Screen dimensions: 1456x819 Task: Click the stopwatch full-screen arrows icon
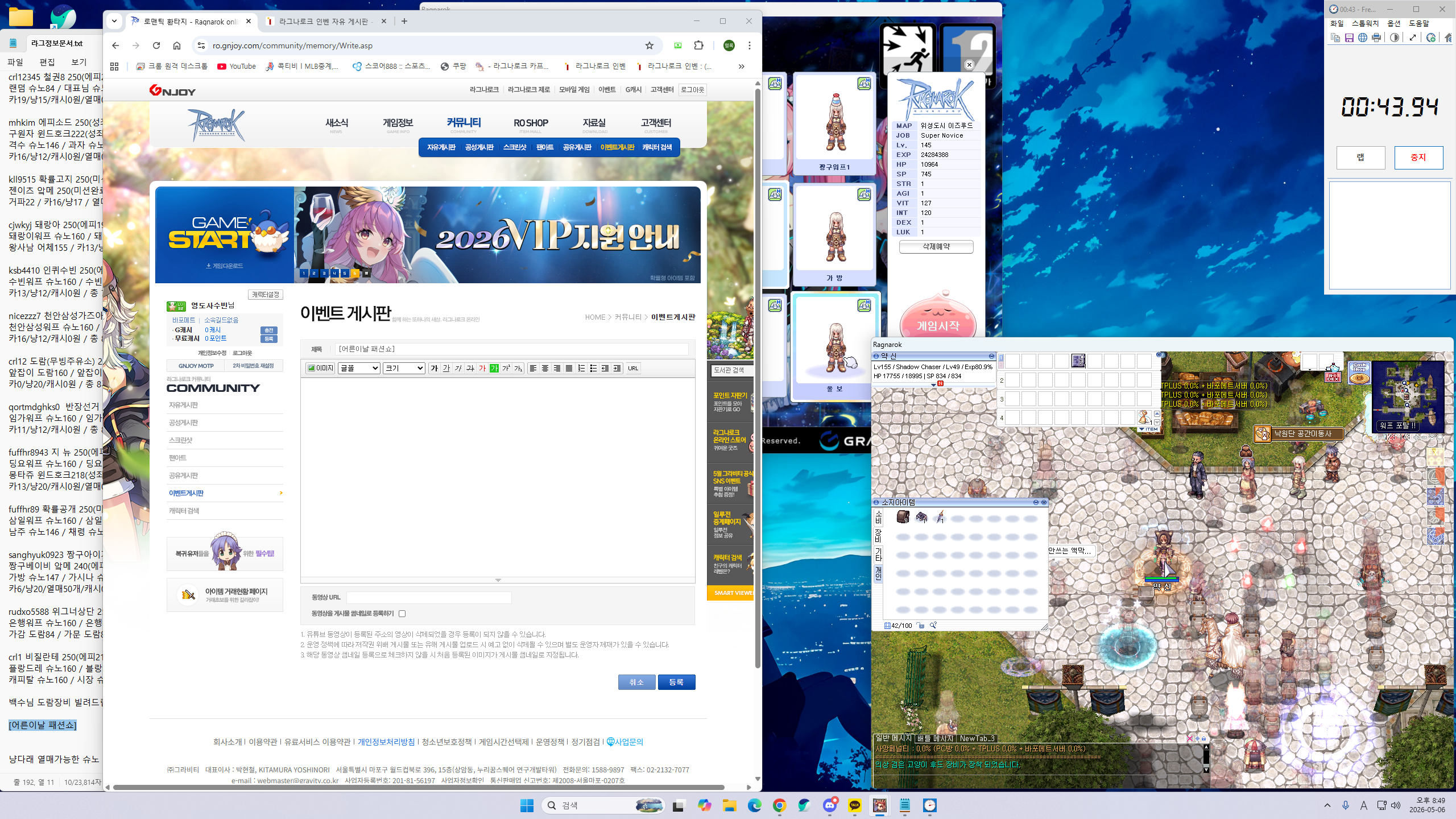click(x=1413, y=38)
